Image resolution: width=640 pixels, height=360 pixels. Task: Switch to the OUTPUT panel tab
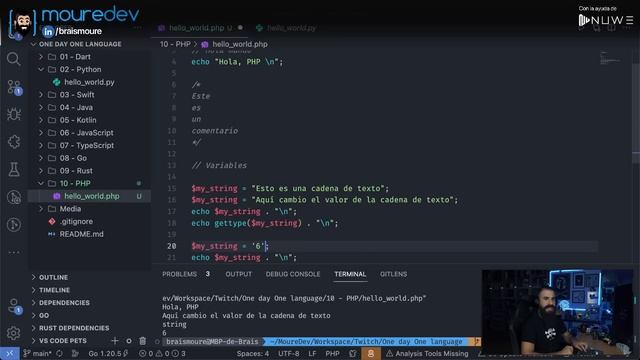(239, 274)
